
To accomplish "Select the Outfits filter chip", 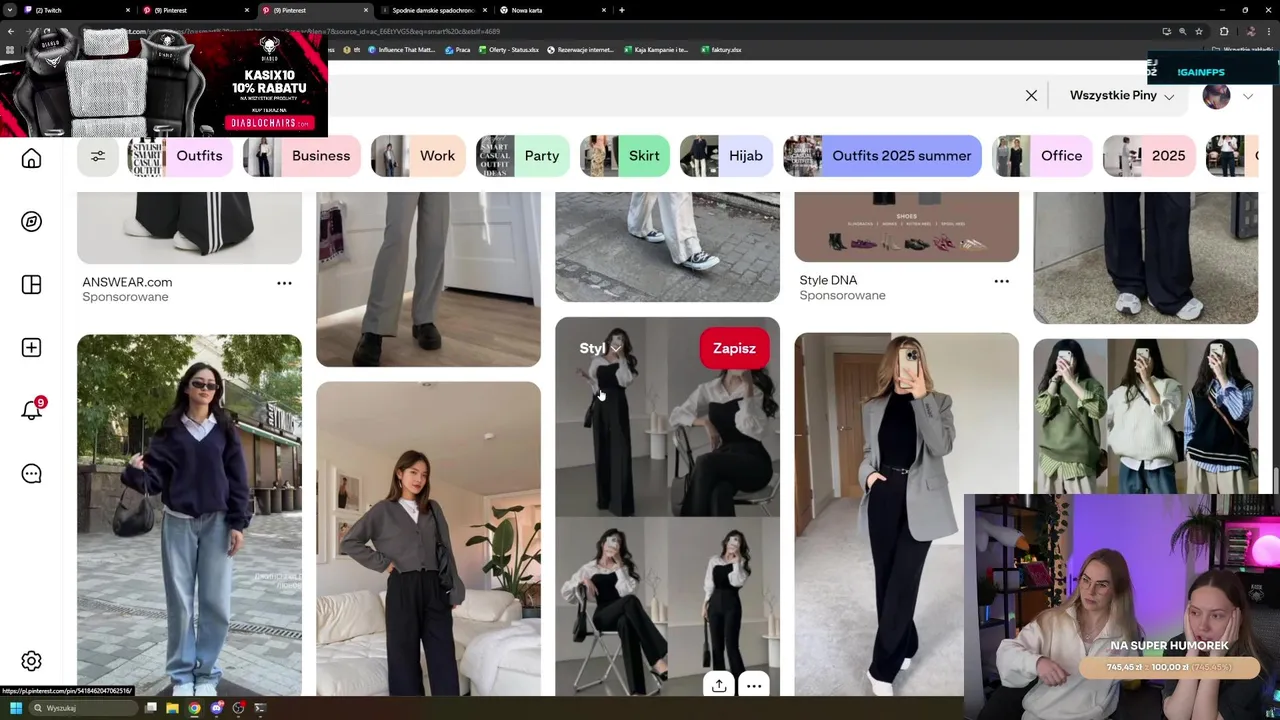I will 179,156.
